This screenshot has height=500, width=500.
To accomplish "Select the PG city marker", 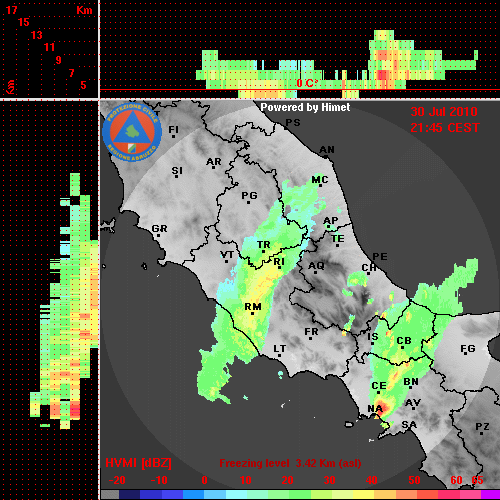I will click(248, 202).
